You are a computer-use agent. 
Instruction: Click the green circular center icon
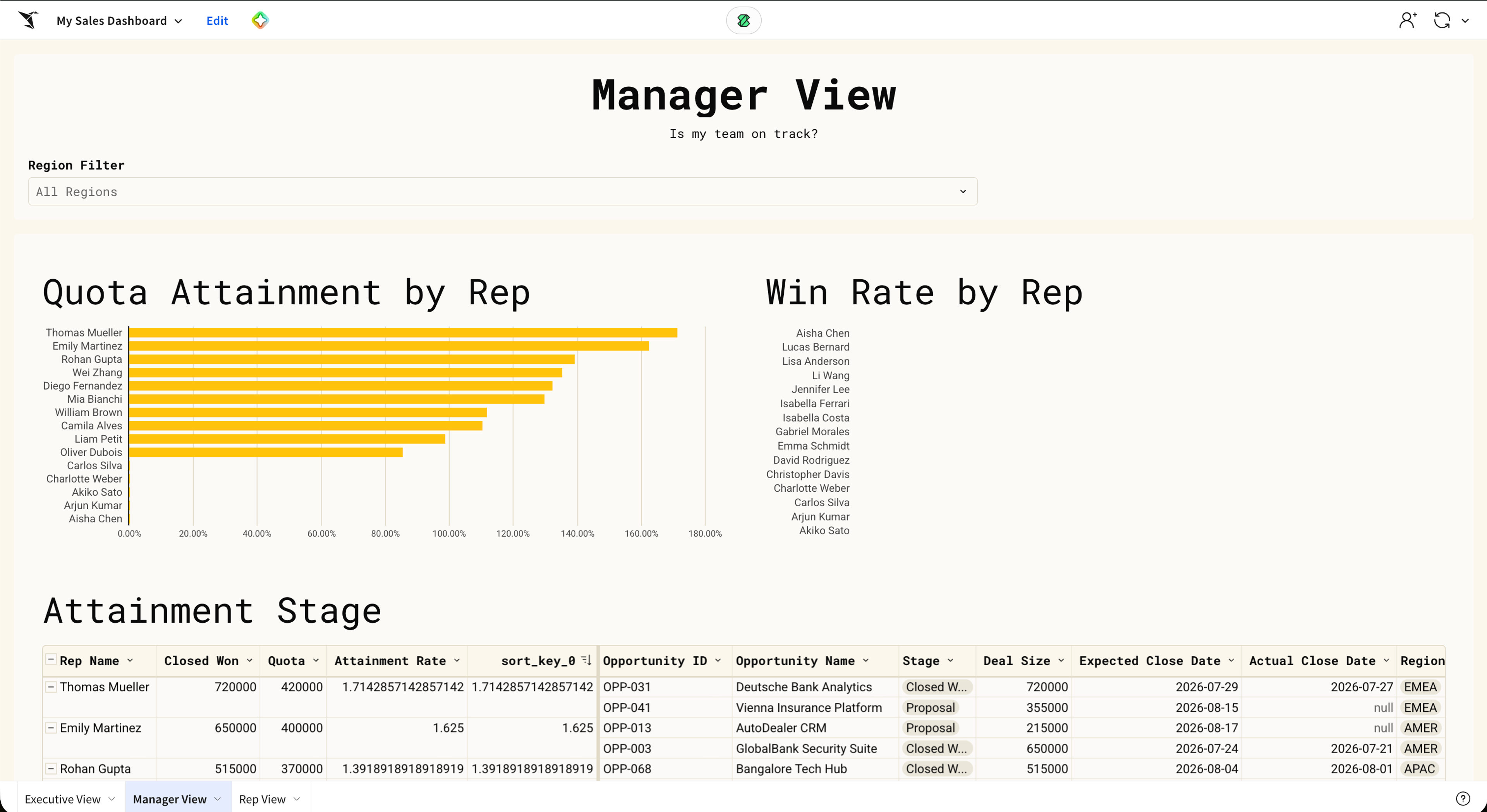point(743,21)
